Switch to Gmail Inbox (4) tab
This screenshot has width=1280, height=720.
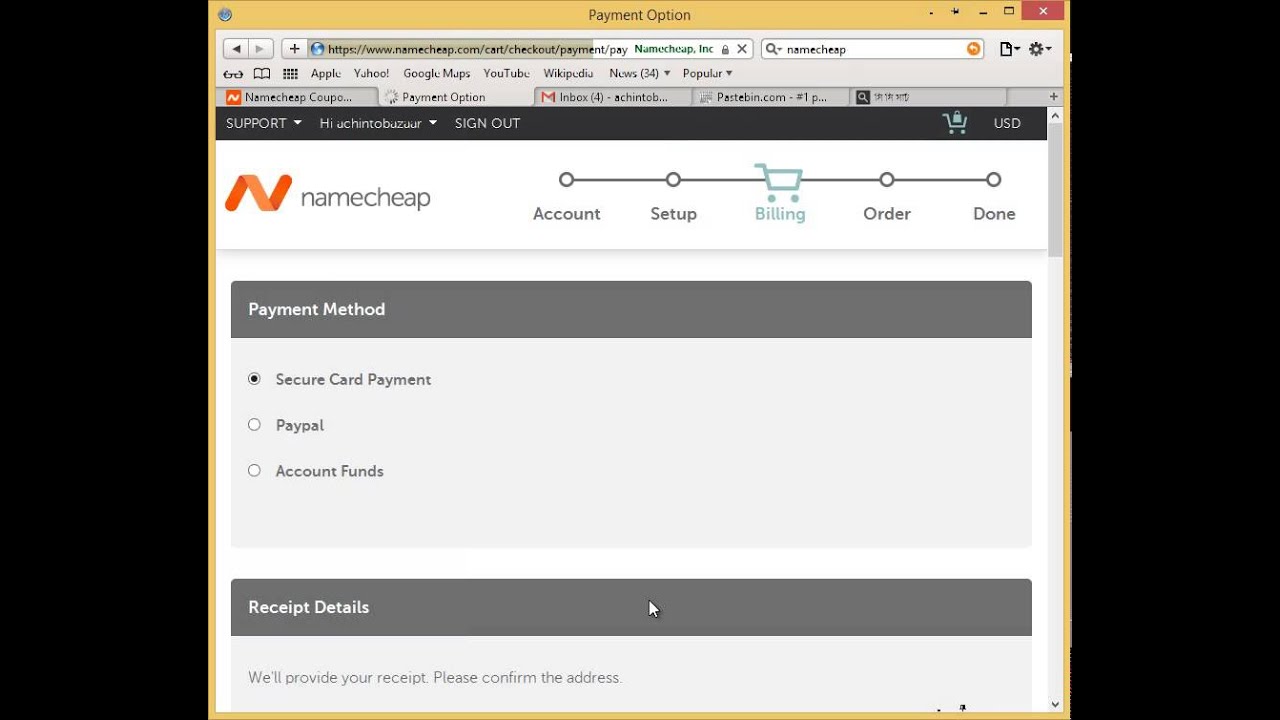point(614,97)
